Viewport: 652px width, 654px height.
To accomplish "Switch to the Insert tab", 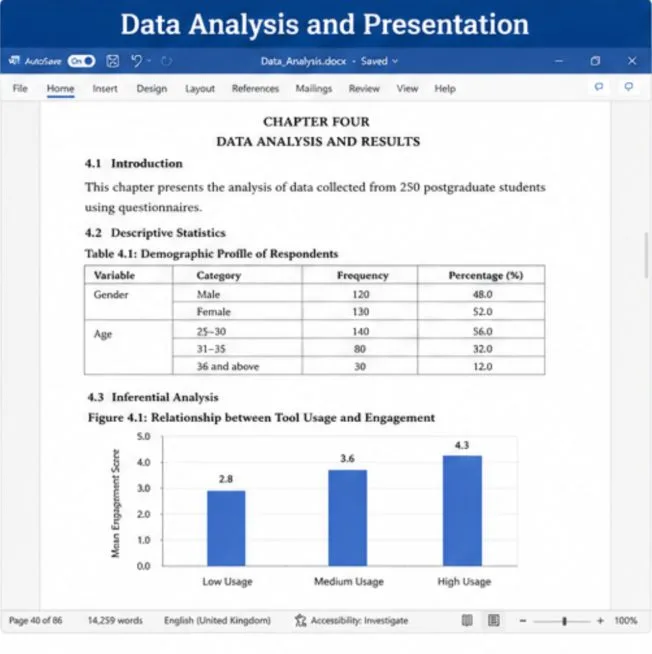I will point(105,88).
